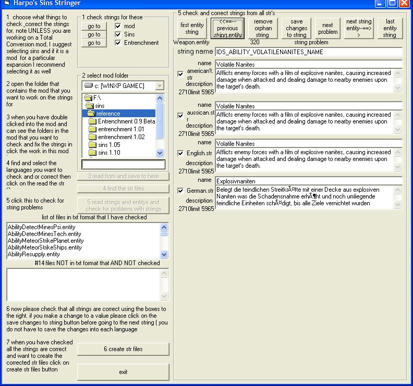
Task: Click the go to button beside Entrenchment
Action: click(x=94, y=43)
